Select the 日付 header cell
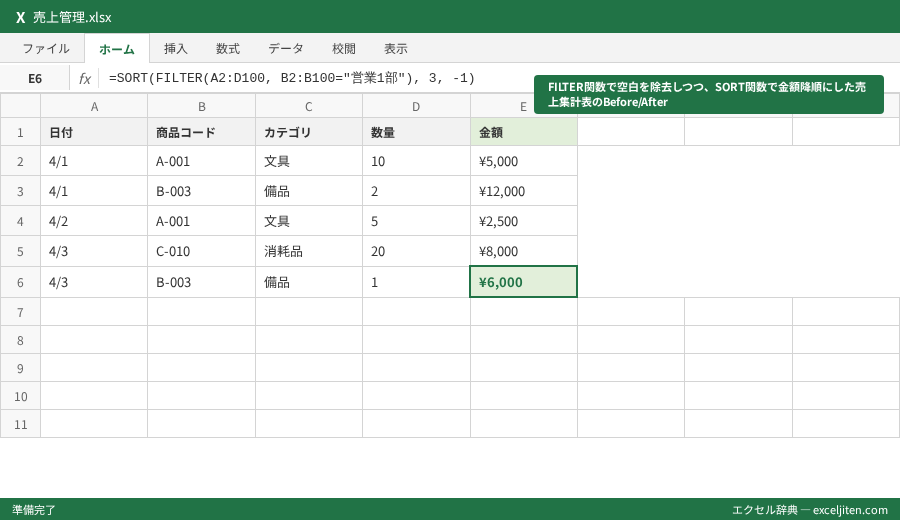Image resolution: width=900 pixels, height=520 pixels. click(x=94, y=133)
